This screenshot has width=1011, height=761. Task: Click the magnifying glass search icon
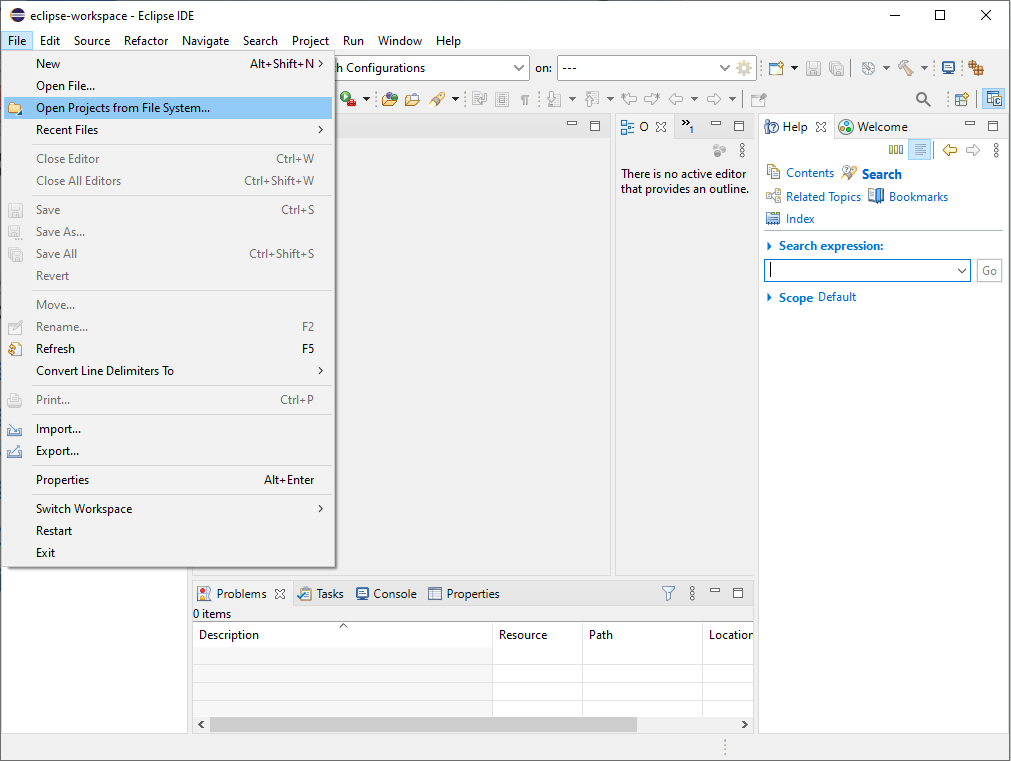pyautogui.click(x=923, y=99)
